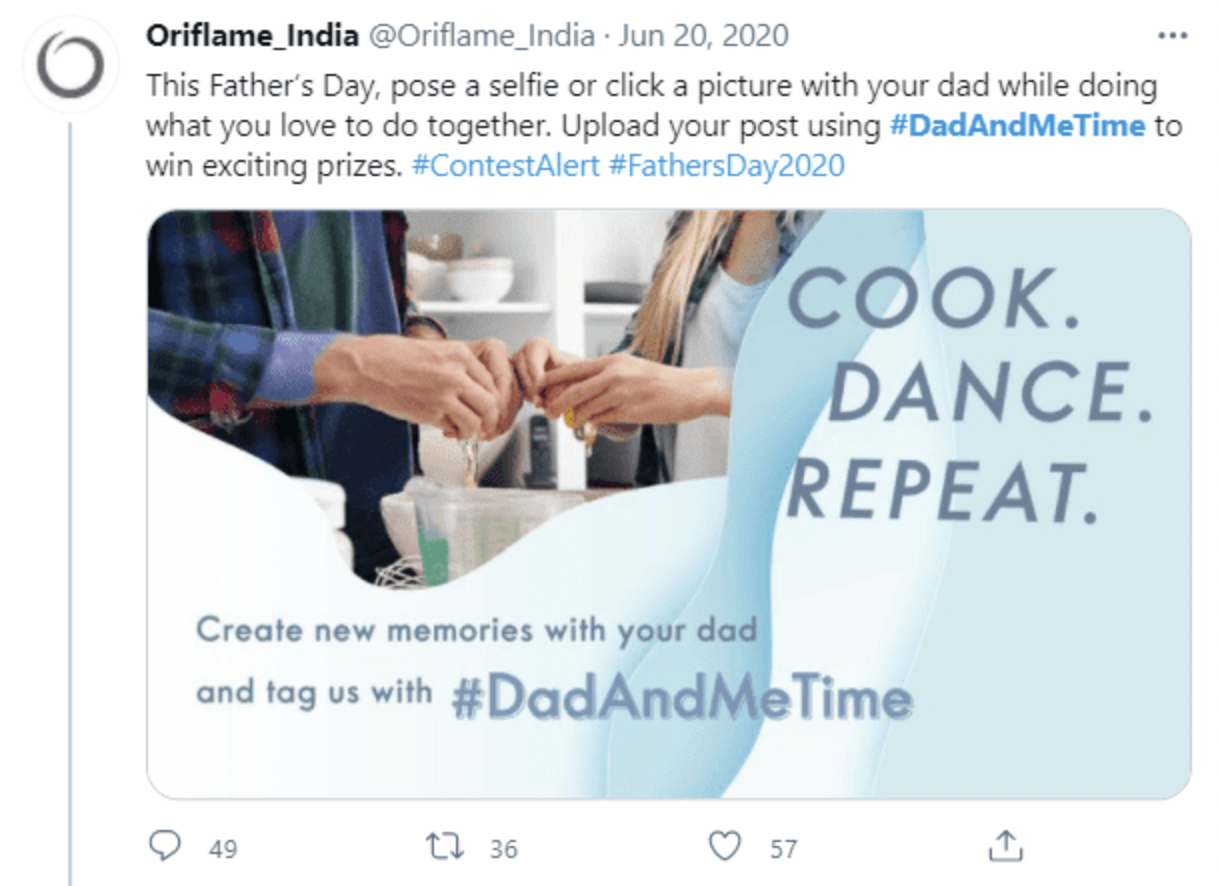Open the attached Cook Dance Repeat image

pyautogui.click(x=669, y=504)
